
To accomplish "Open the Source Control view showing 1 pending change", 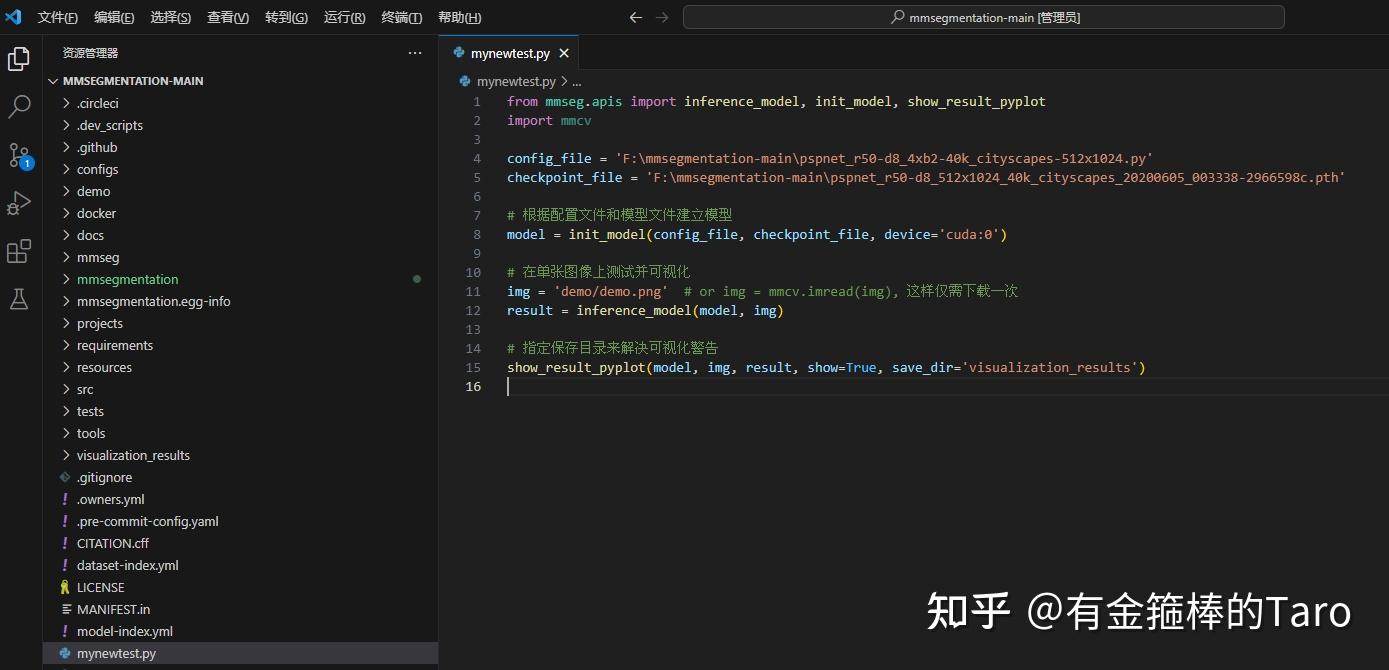I will (x=19, y=155).
